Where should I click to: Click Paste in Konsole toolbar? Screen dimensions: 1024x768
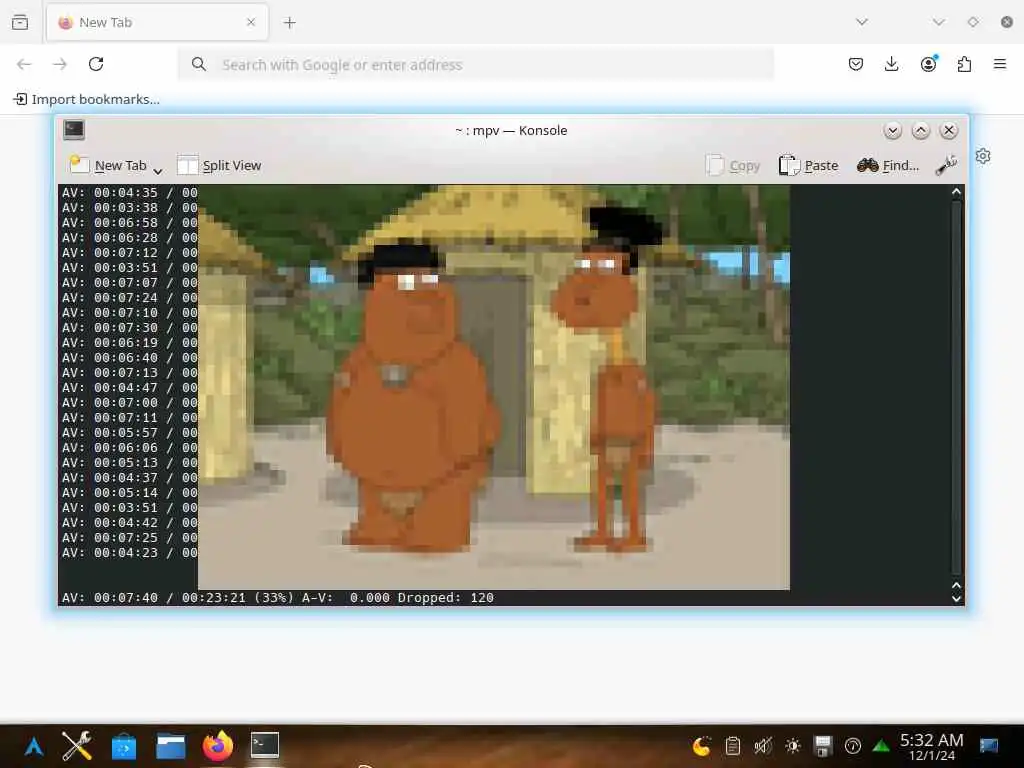[x=808, y=165]
